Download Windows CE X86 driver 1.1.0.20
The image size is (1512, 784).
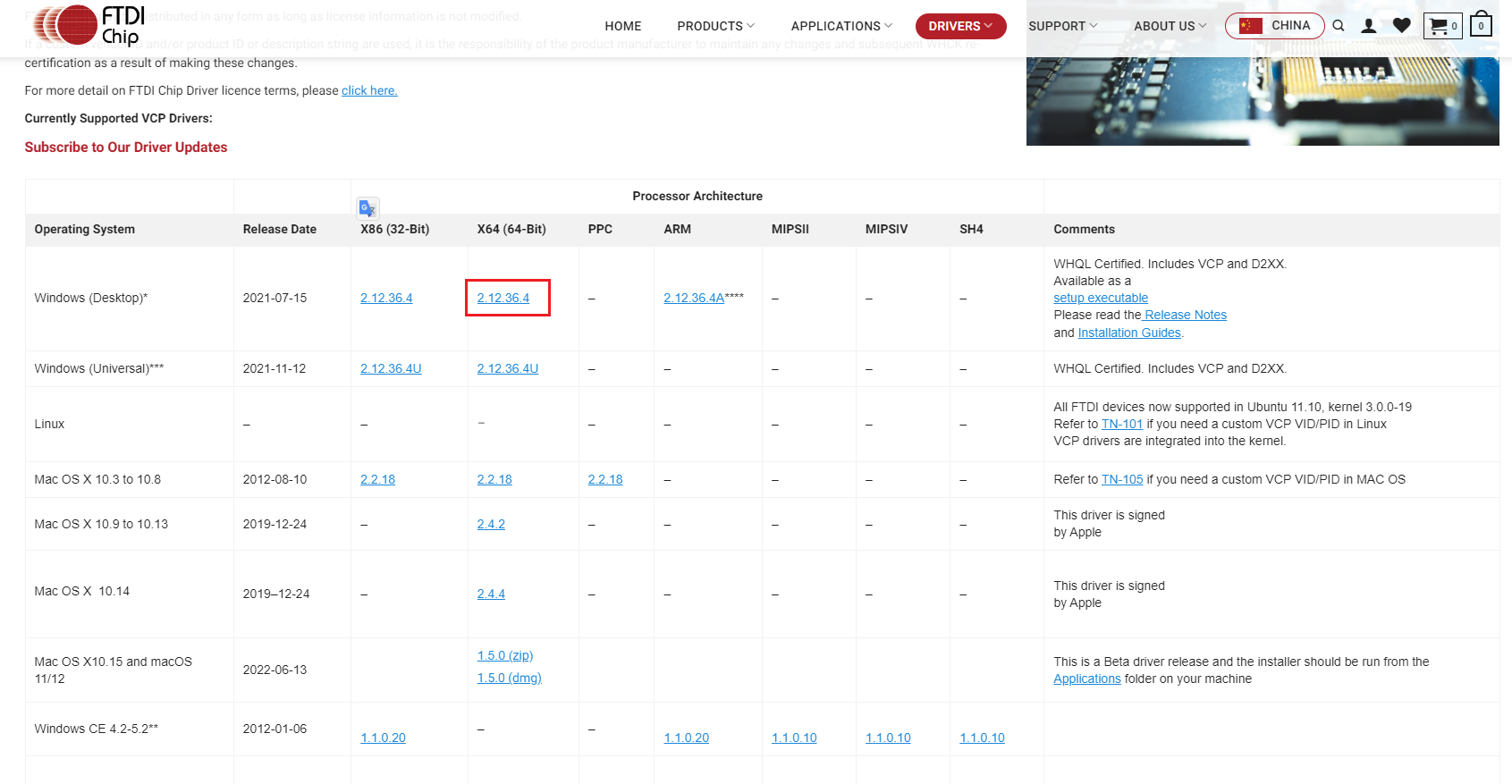coord(383,738)
